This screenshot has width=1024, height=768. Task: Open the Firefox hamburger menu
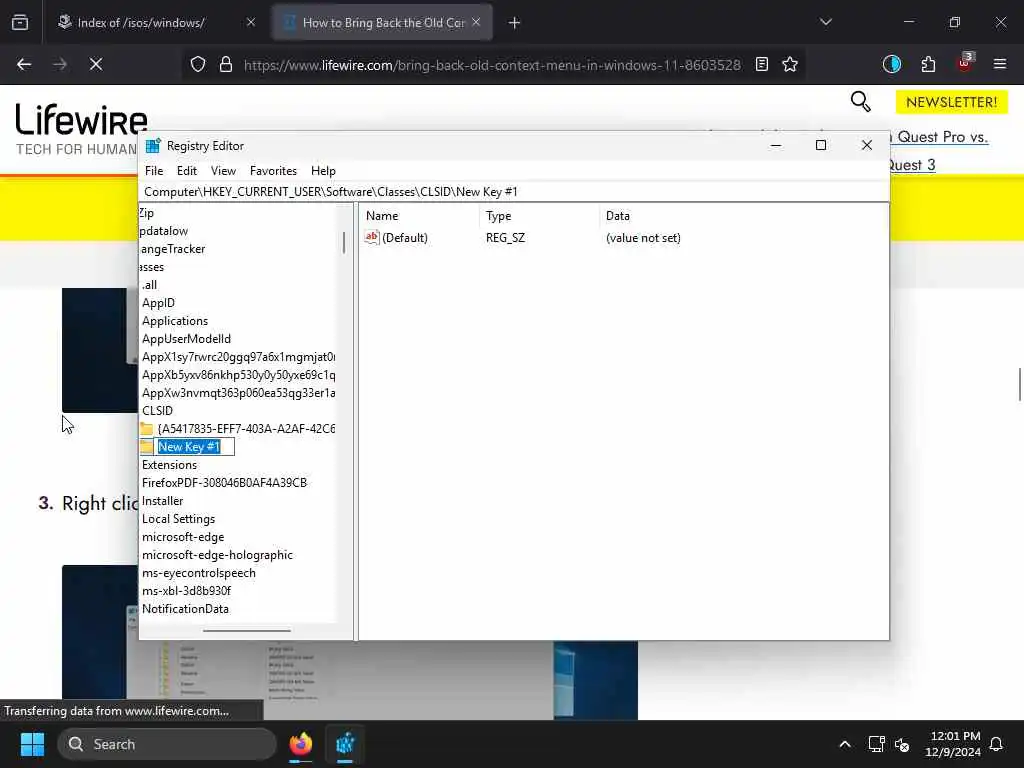pos(1000,65)
